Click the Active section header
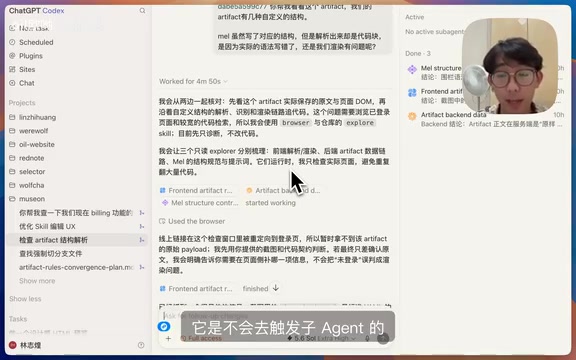The height and width of the screenshot is (360, 576). [414, 17]
